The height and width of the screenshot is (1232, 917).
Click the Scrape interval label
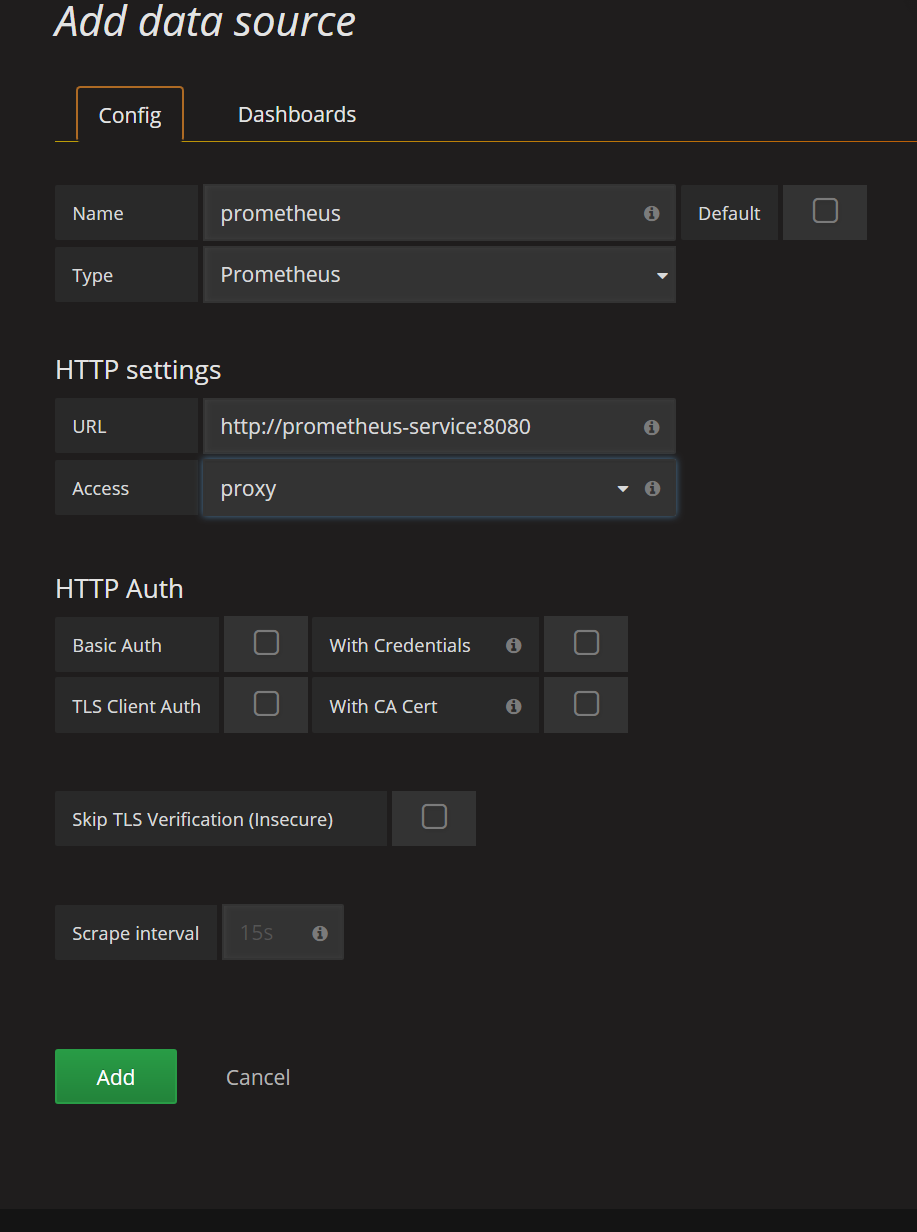tap(136, 934)
